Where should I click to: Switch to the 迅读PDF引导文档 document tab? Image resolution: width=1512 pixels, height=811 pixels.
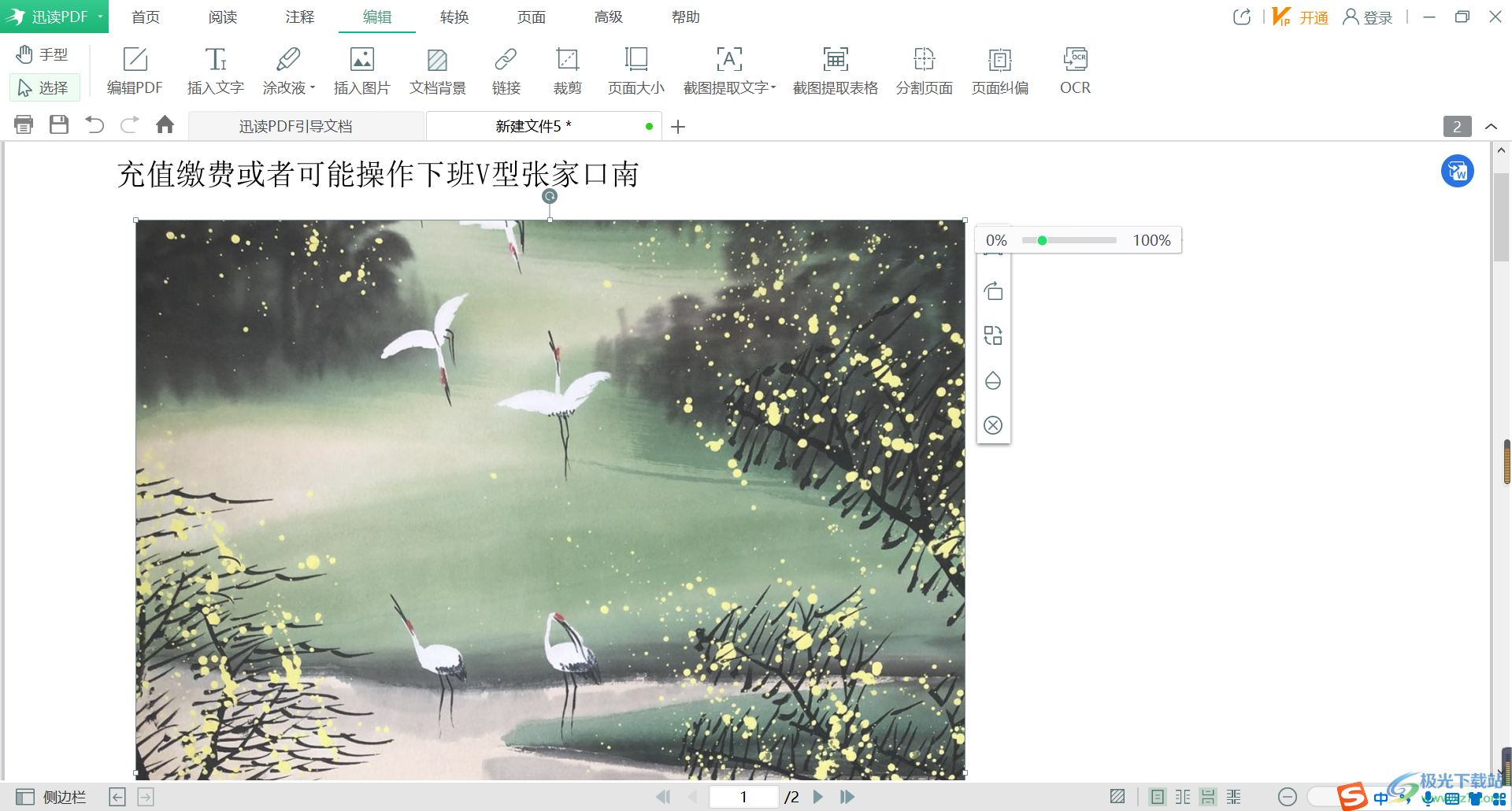pos(306,126)
